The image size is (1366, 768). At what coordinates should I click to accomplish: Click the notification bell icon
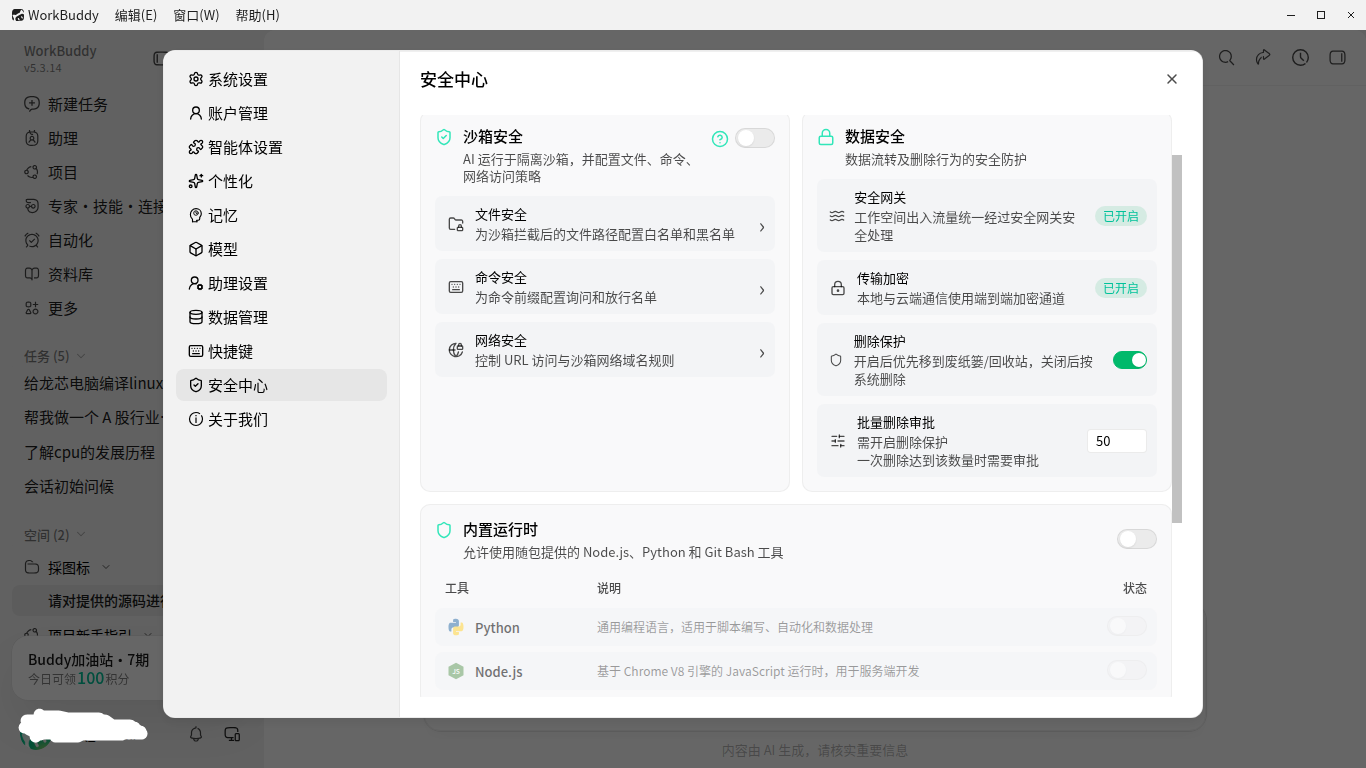pyautogui.click(x=197, y=734)
